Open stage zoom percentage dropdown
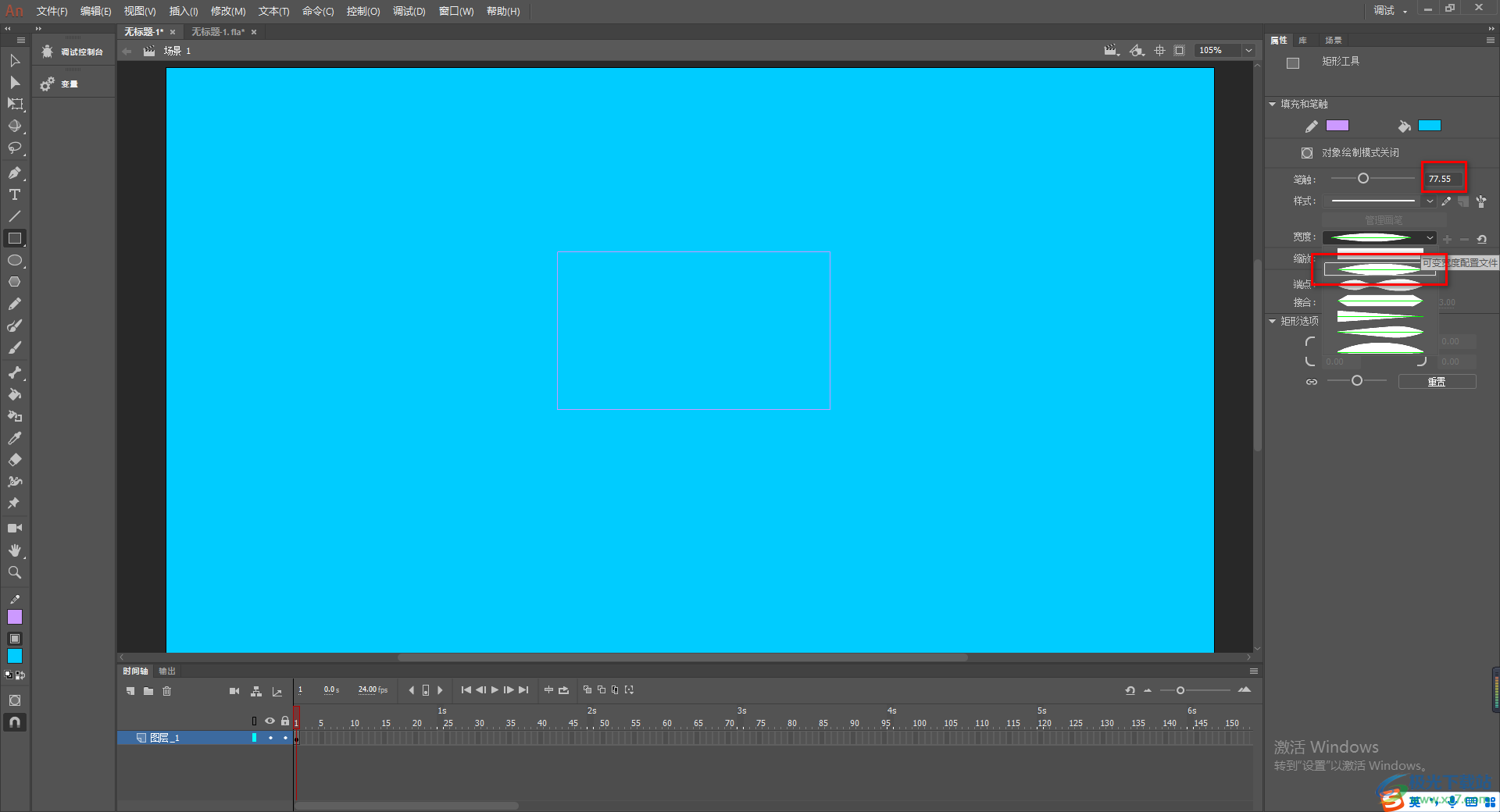This screenshot has width=1500, height=812. [x=1248, y=51]
